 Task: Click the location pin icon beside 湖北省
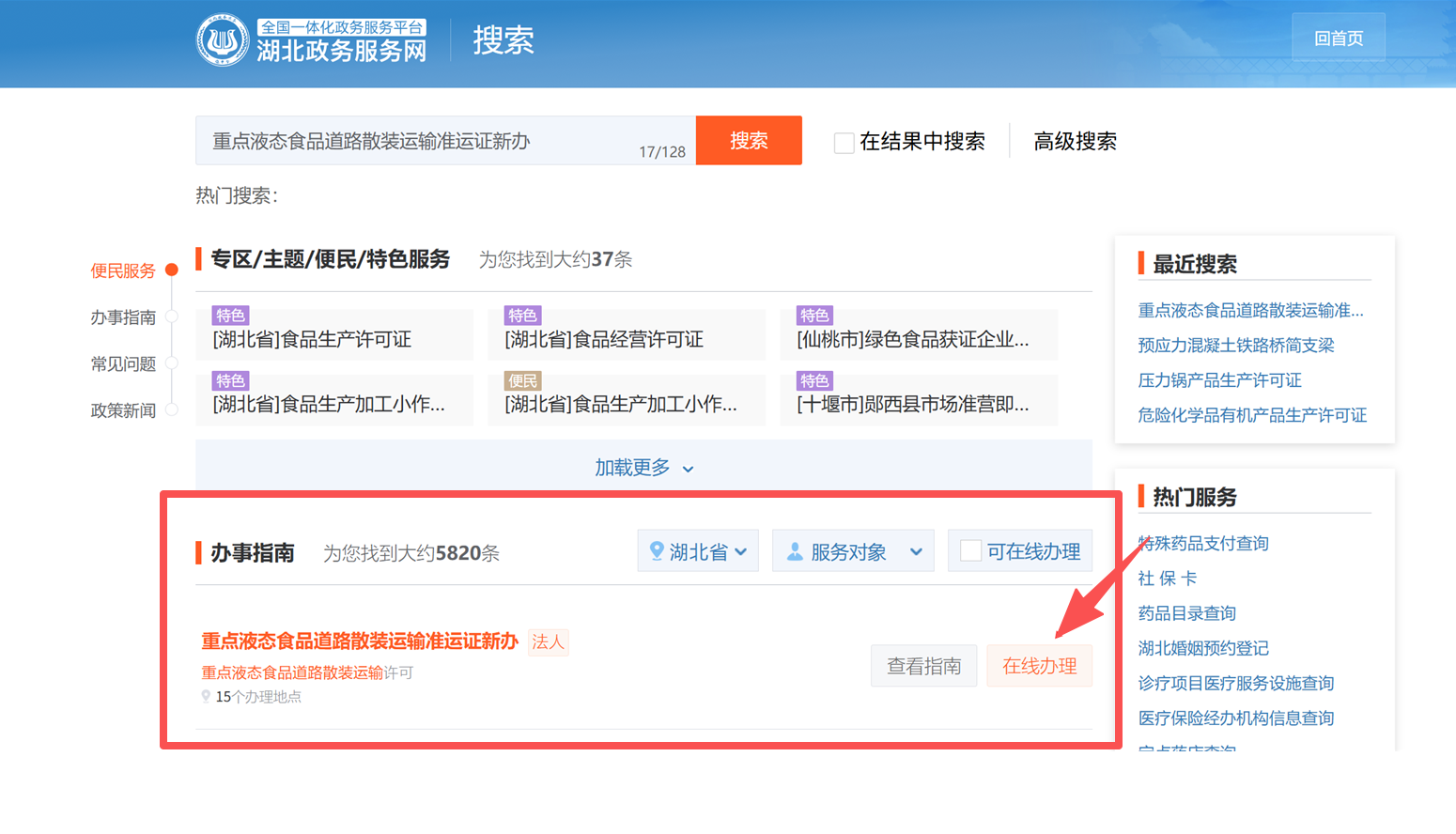[x=657, y=551]
